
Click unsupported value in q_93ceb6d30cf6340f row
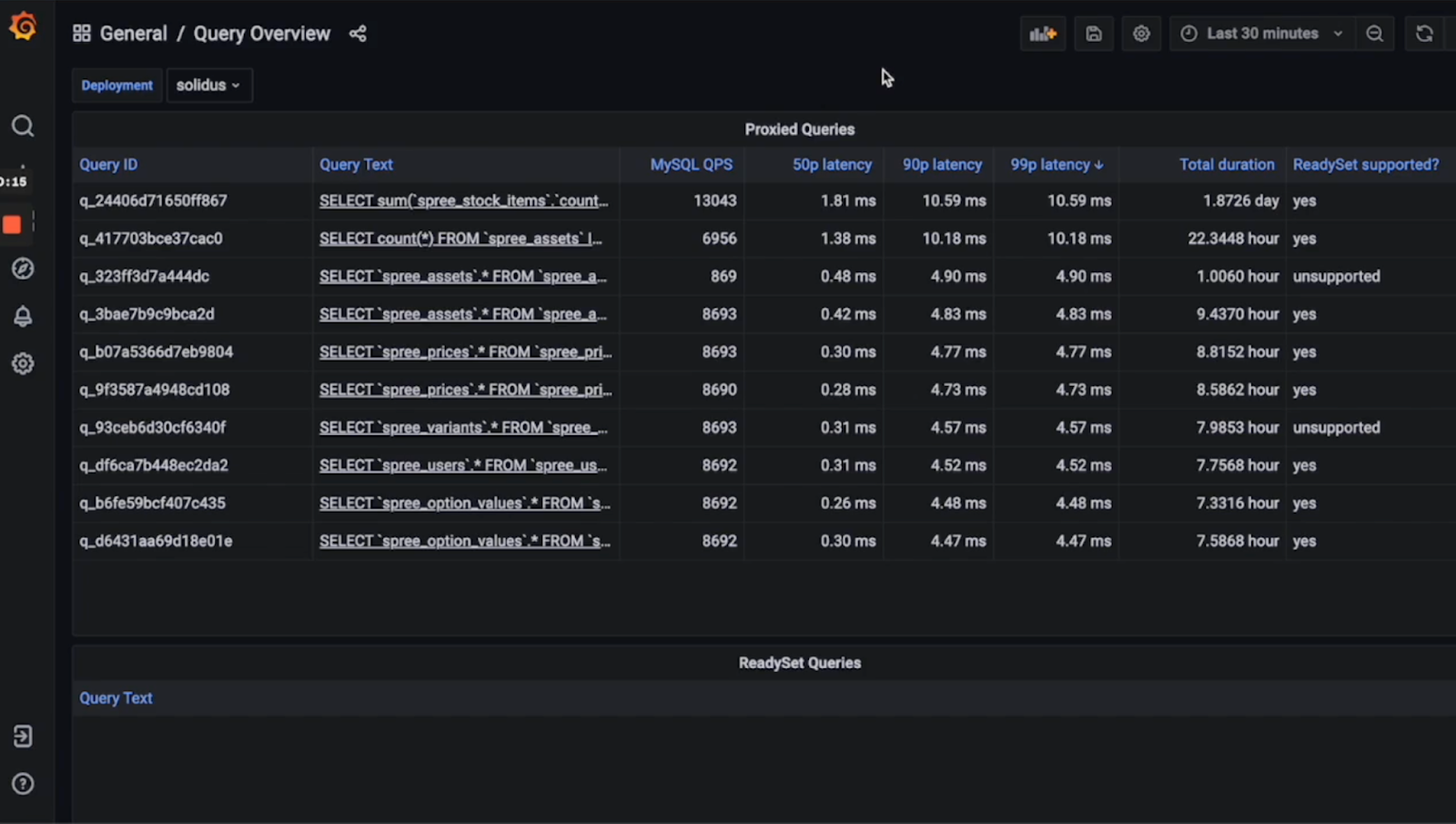[x=1336, y=427]
